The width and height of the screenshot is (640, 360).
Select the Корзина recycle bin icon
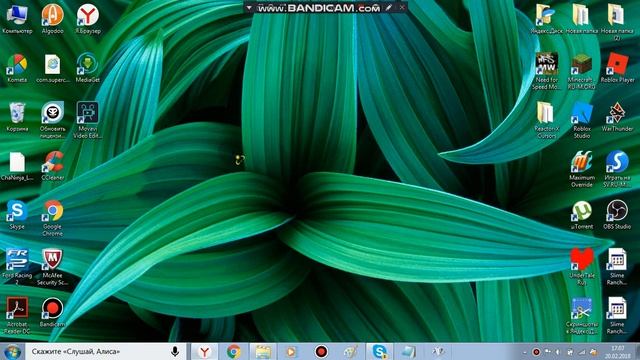click(17, 117)
